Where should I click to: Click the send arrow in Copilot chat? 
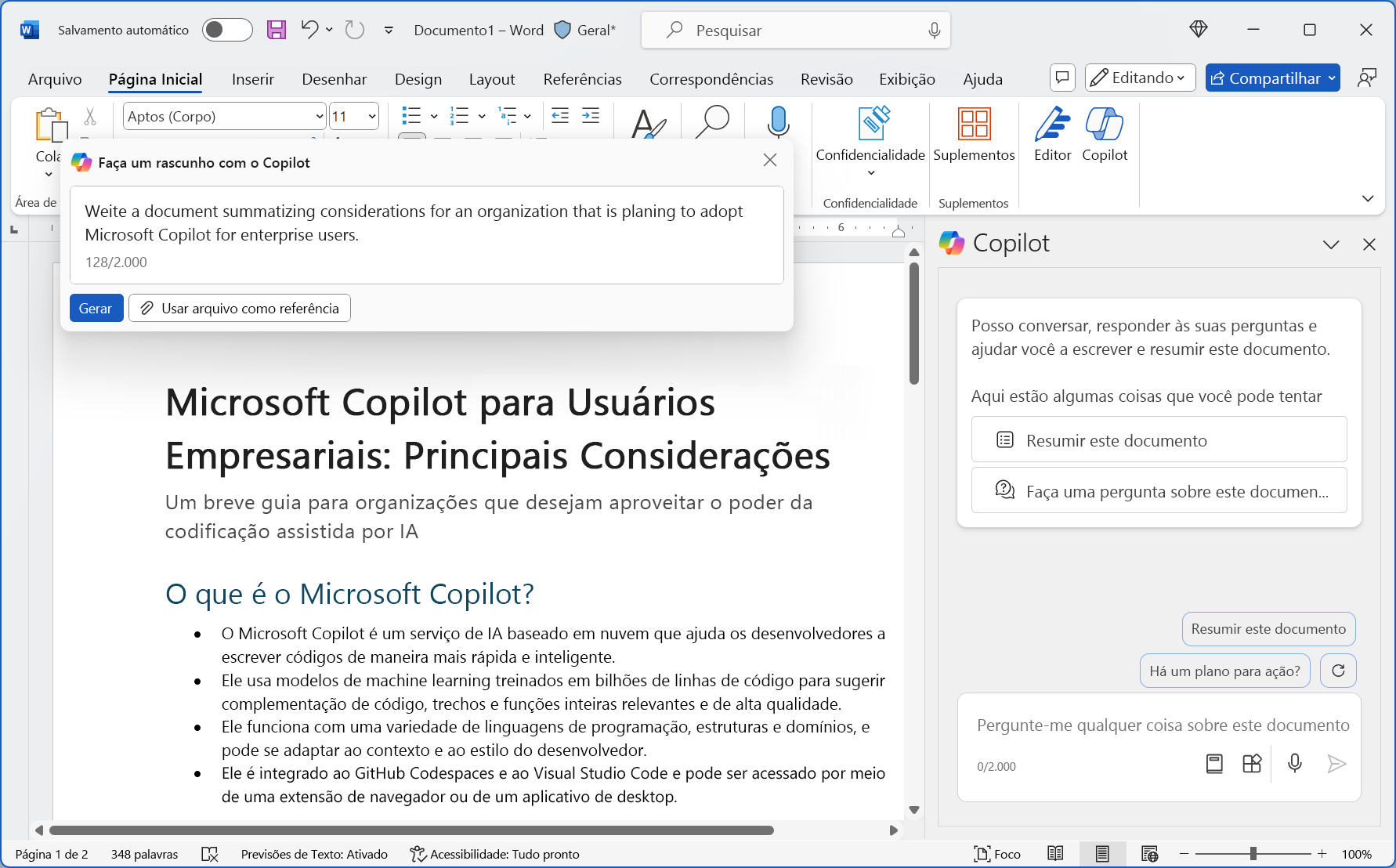pyautogui.click(x=1336, y=763)
